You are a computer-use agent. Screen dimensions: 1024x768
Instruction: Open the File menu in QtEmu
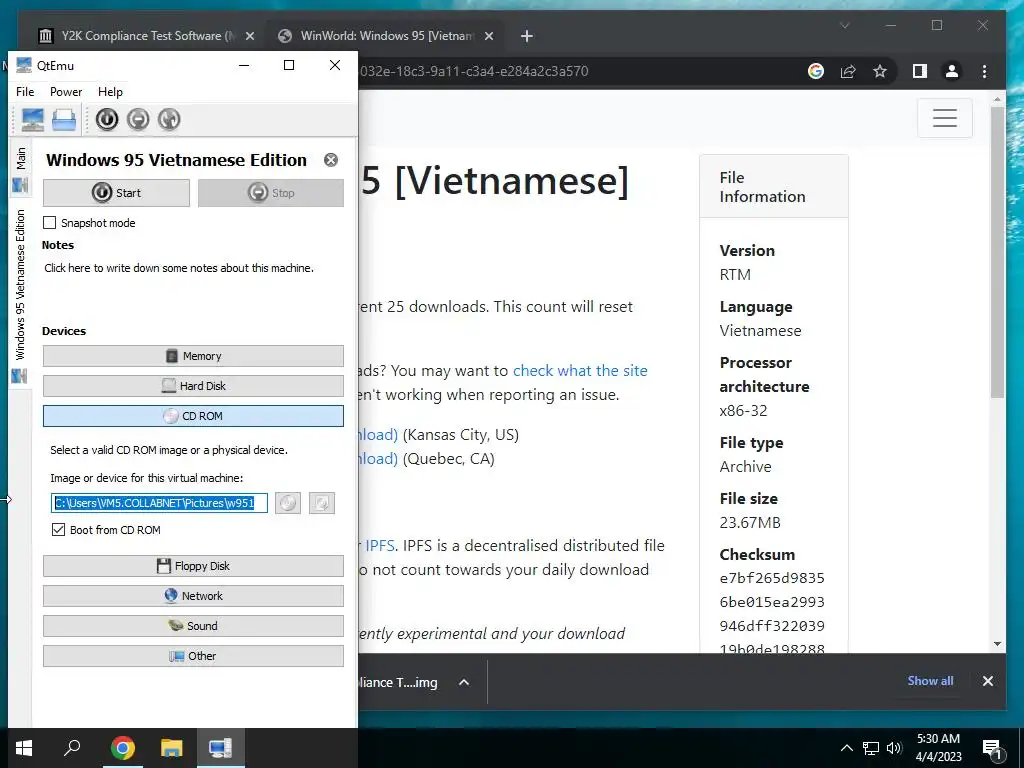(25, 91)
